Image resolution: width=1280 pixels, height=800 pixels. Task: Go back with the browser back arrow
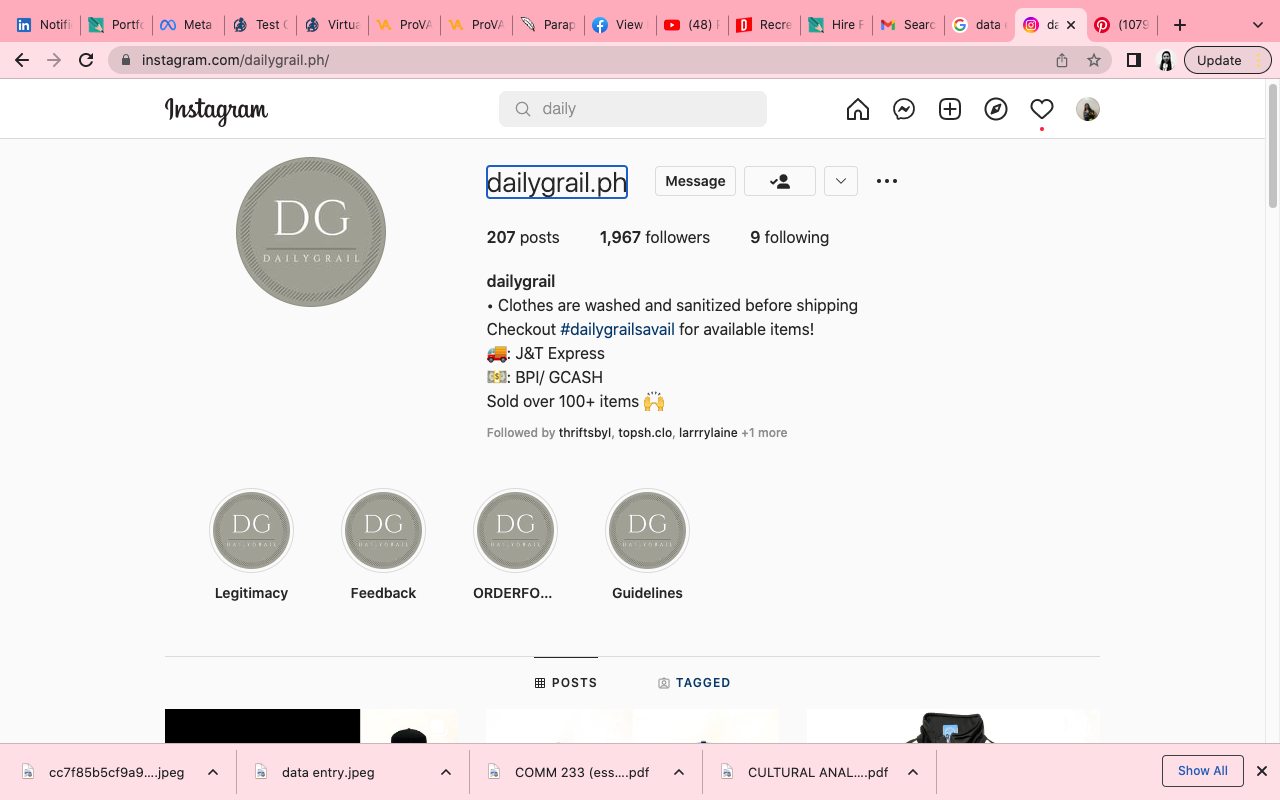pos(22,60)
